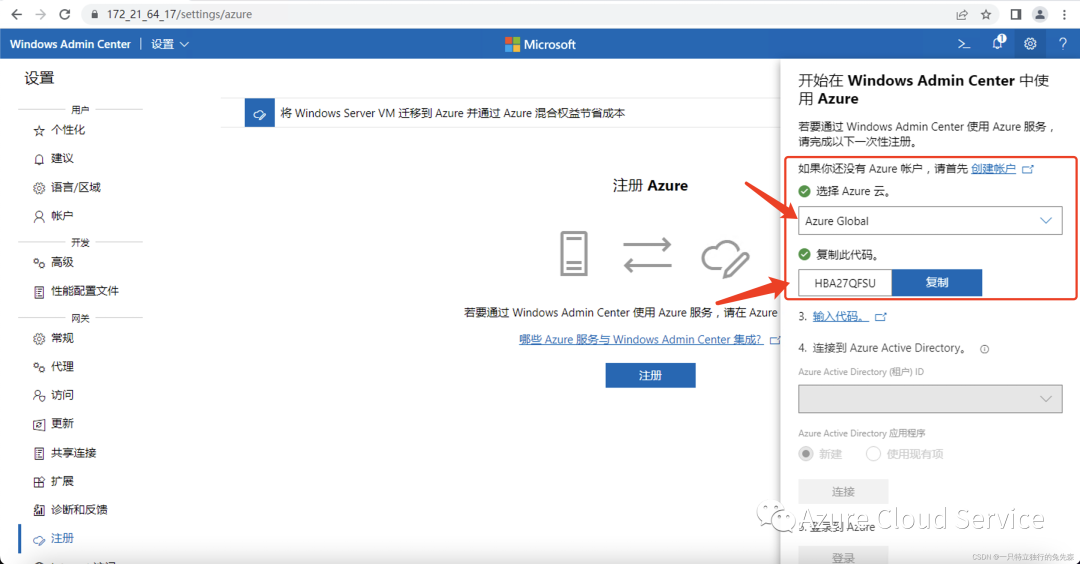Open 代理 gateway settings
This screenshot has width=1080, height=564.
(62, 366)
